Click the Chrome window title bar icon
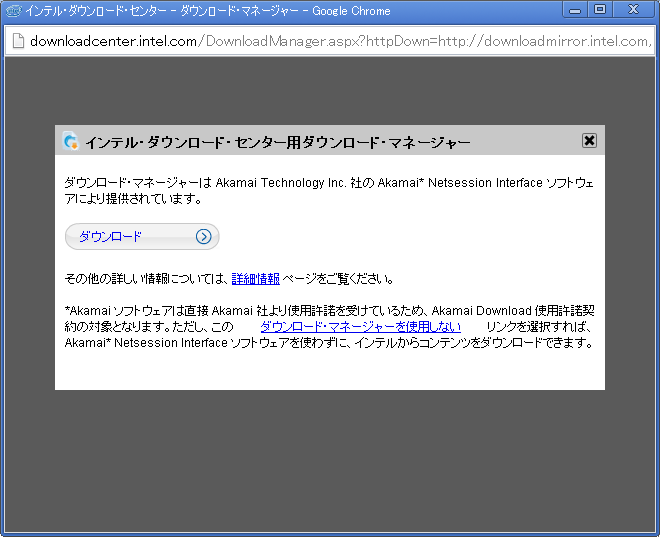This screenshot has width=660, height=537. [x=13, y=11]
